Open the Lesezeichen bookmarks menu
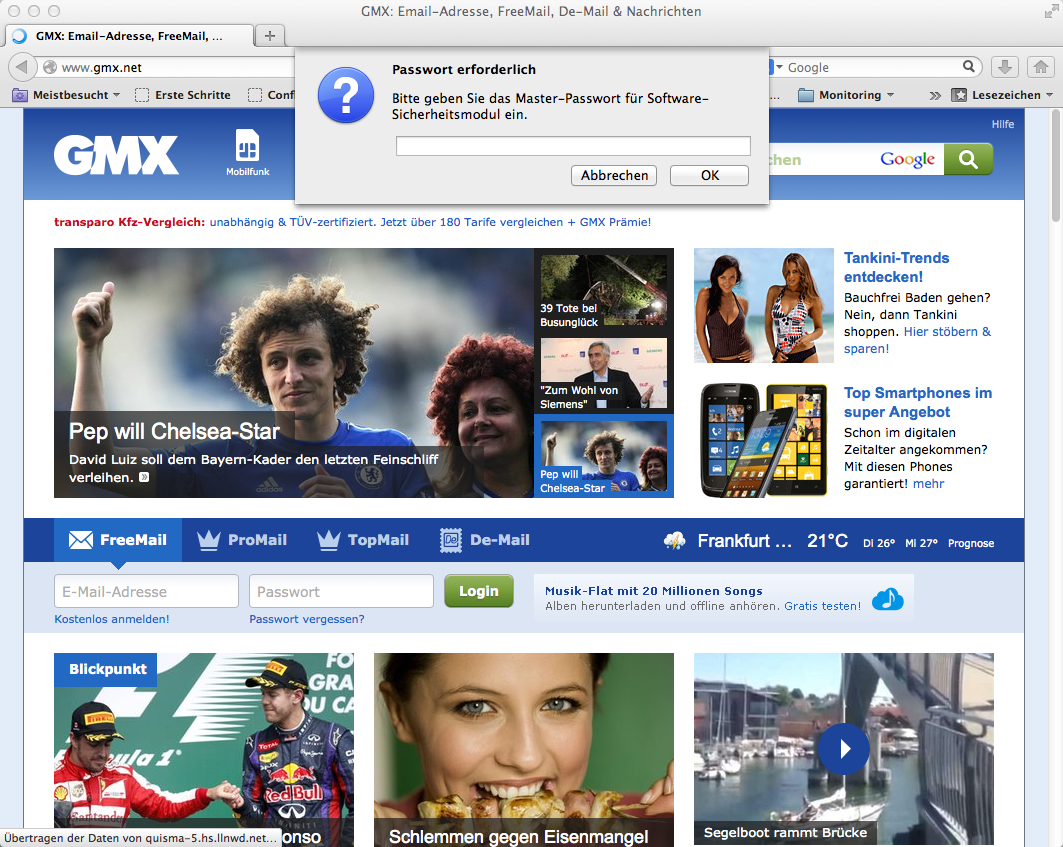 [x=1003, y=95]
